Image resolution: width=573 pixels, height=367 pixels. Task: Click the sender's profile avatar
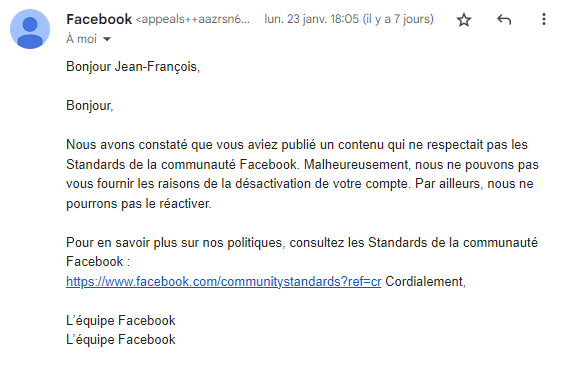(30, 29)
